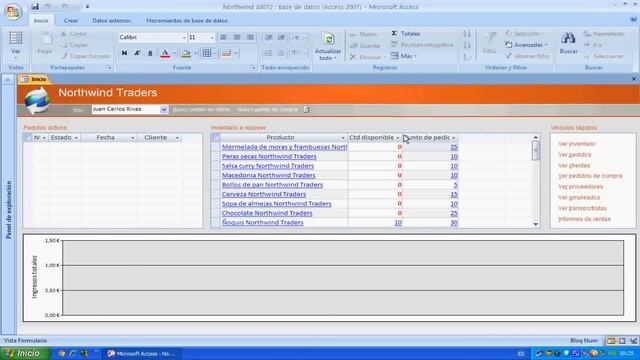640x360 pixels.
Task: Open Mermelada de moras y frambuesas product
Action: coord(284,147)
